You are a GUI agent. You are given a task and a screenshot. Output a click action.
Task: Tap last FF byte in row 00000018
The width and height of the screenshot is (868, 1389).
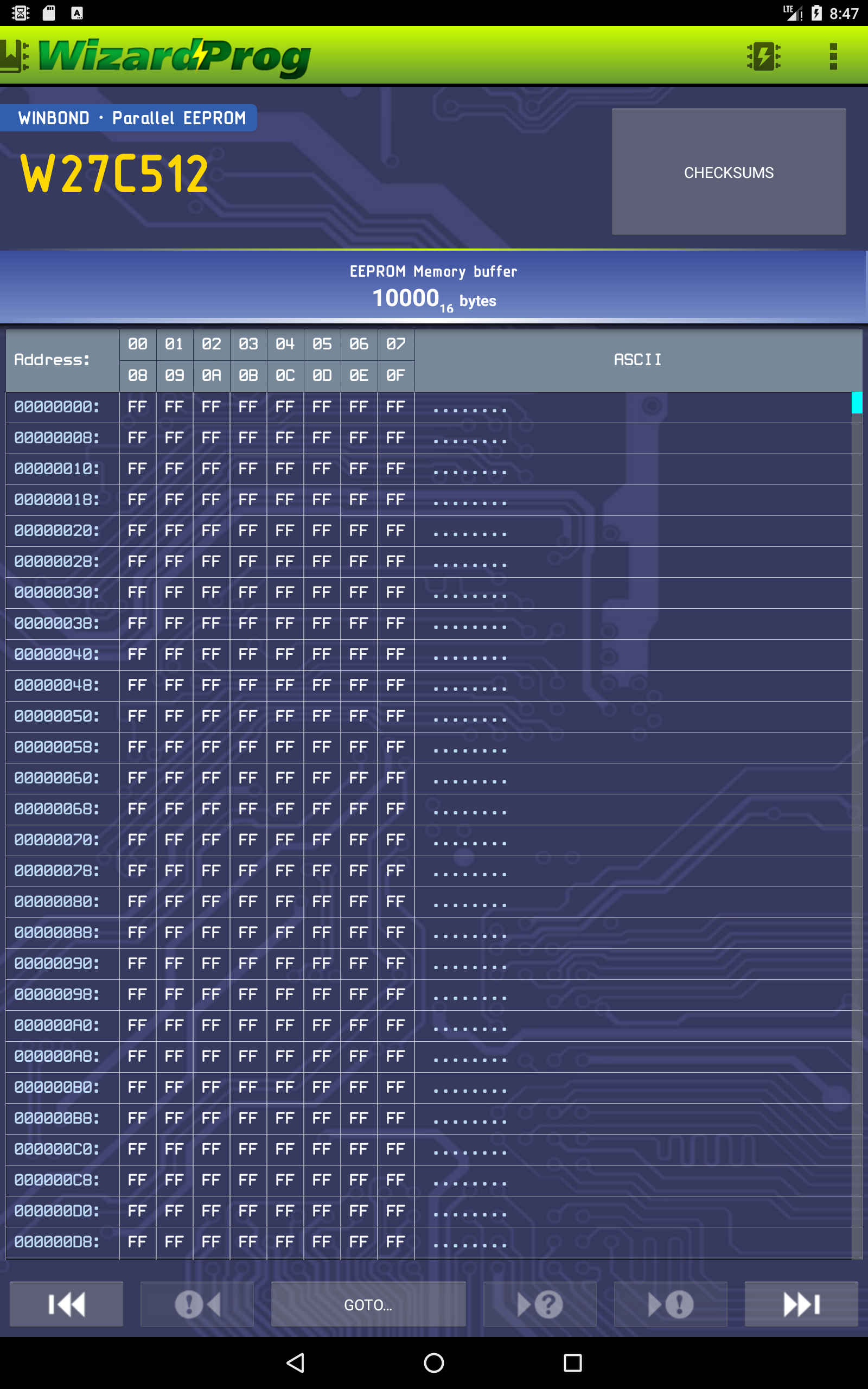coord(395,500)
